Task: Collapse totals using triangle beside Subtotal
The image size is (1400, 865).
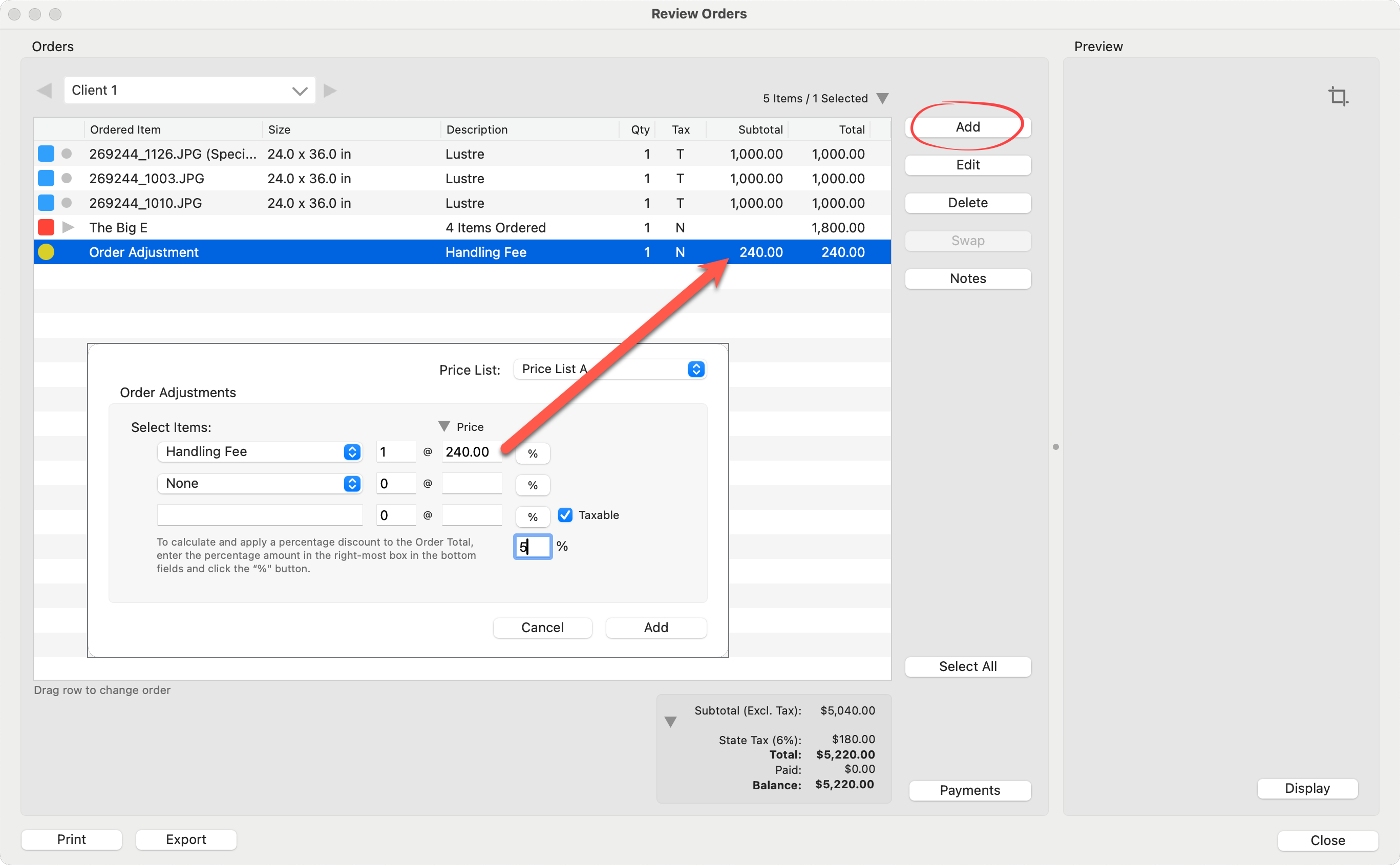Action: (670, 721)
